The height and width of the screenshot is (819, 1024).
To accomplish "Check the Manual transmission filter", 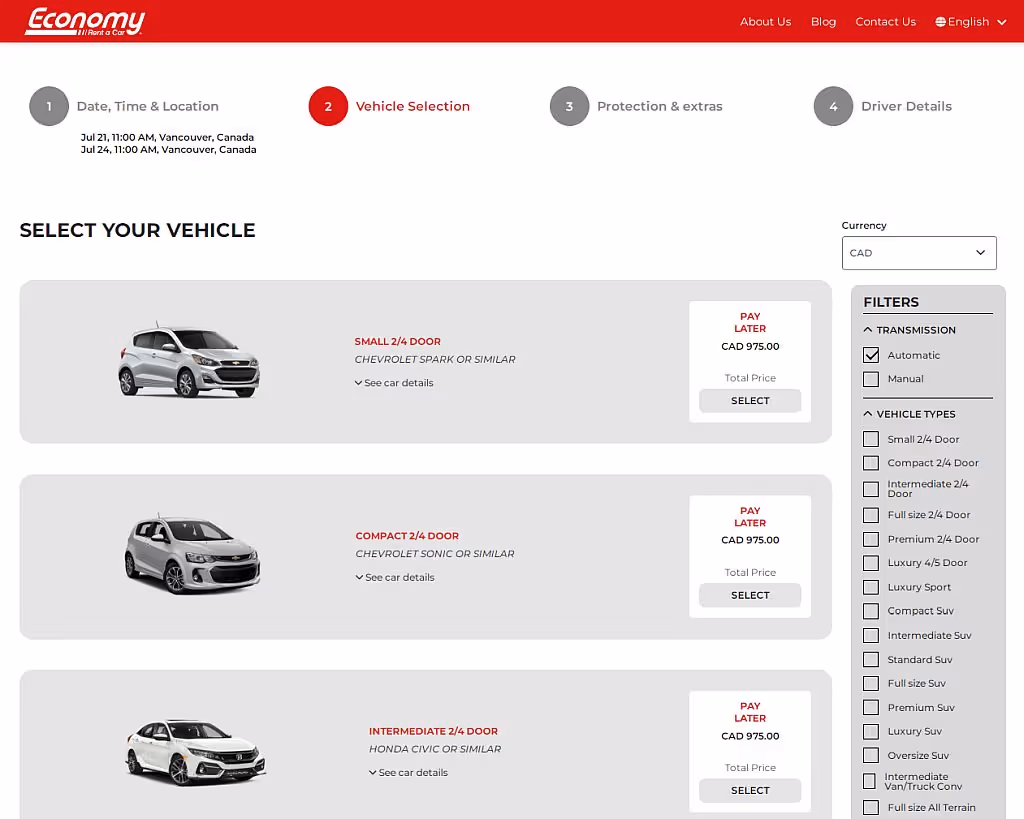I will pyautogui.click(x=871, y=379).
